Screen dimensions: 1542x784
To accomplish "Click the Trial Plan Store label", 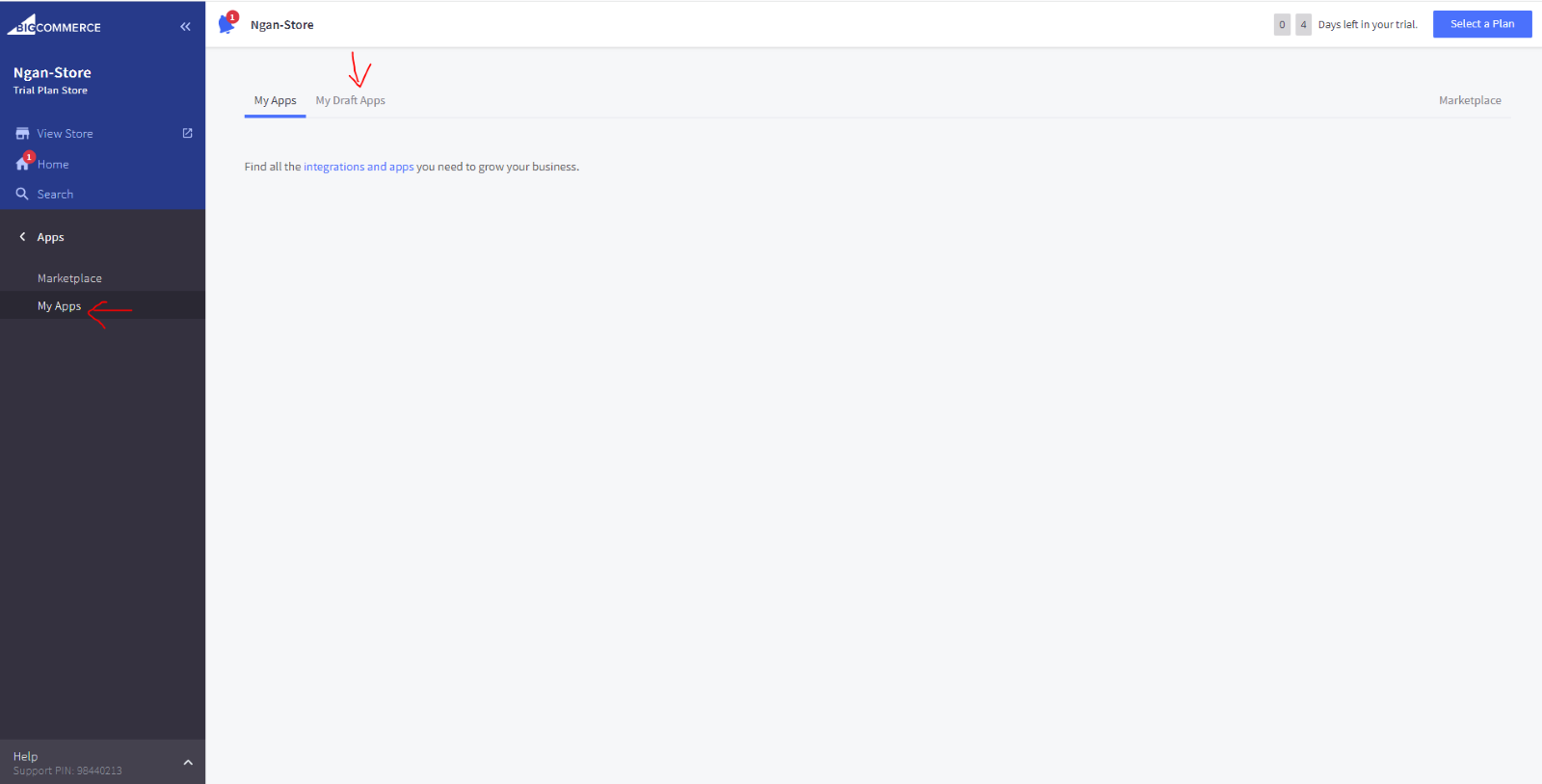I will 50,91.
